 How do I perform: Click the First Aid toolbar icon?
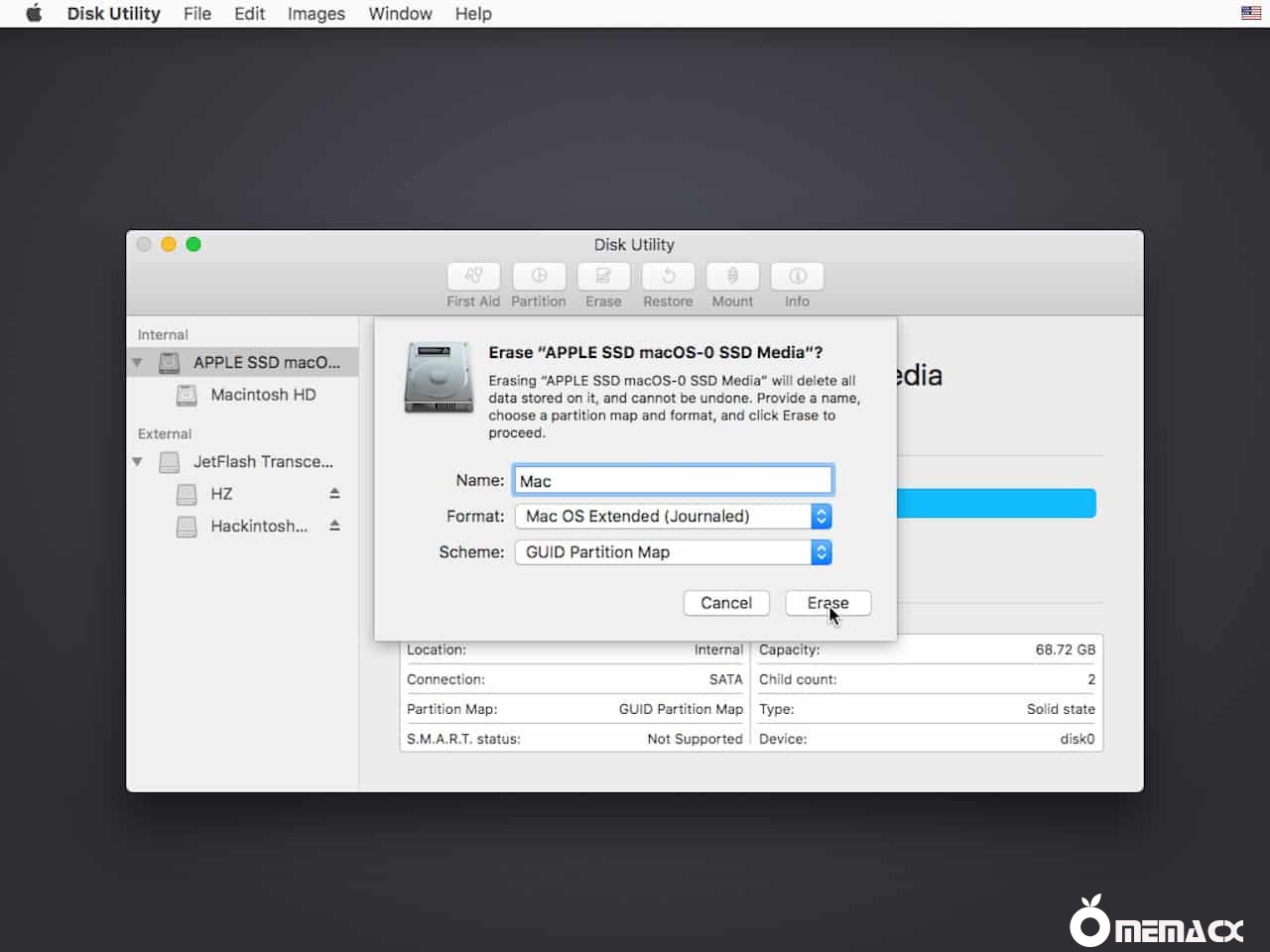(473, 277)
